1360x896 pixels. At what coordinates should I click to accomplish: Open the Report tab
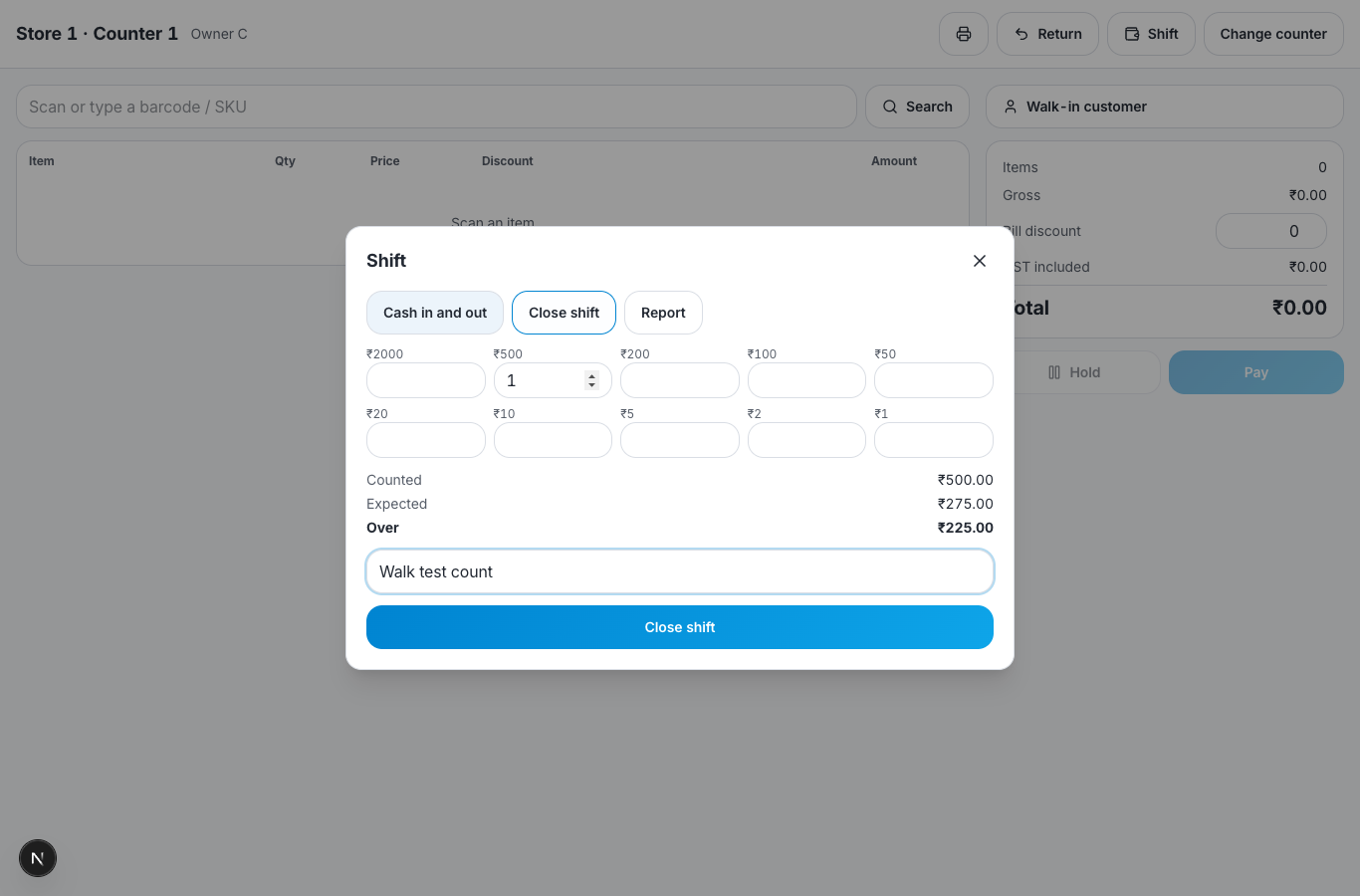tap(663, 313)
